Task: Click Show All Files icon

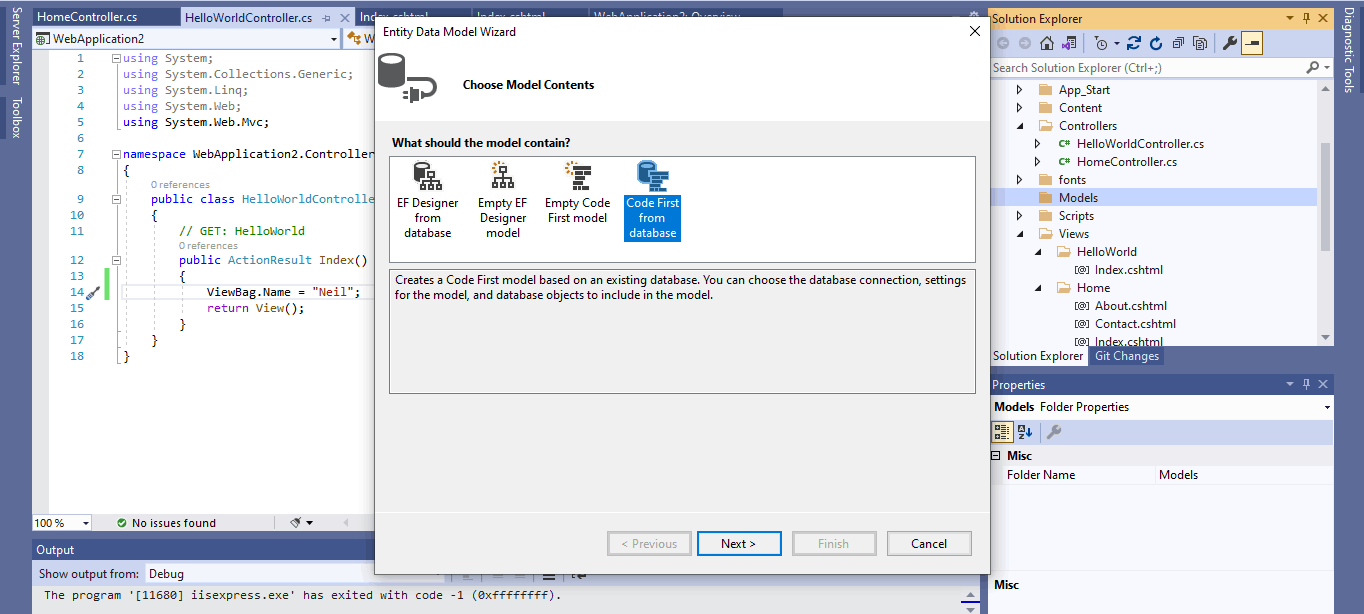Action: (1200, 44)
